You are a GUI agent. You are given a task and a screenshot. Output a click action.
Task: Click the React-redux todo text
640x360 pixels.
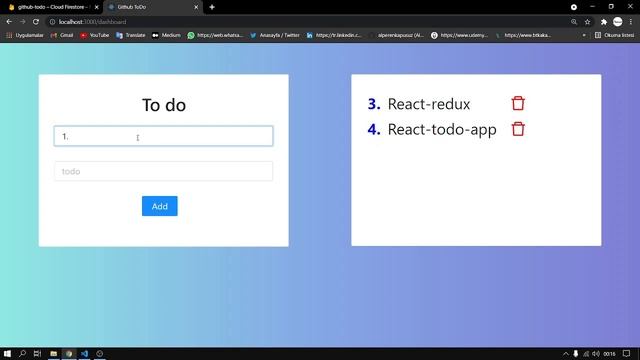click(x=429, y=104)
